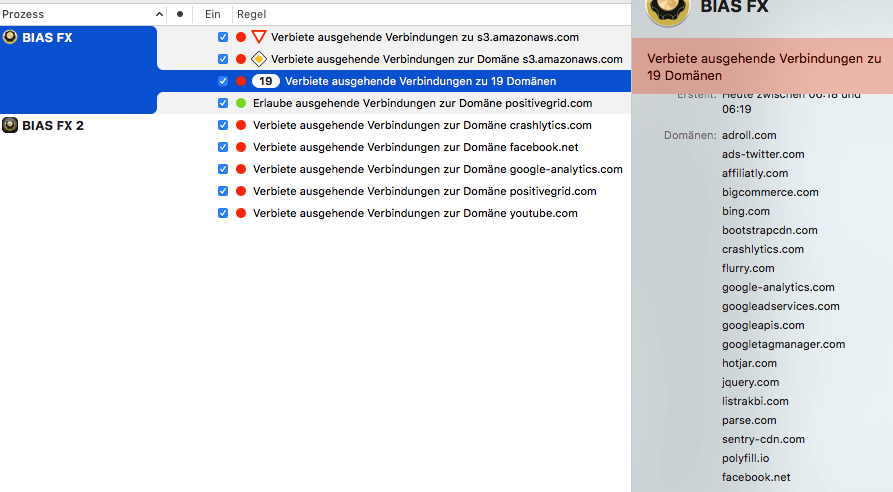Click jquery.com in domain list
The image size is (893, 492).
click(x=750, y=382)
